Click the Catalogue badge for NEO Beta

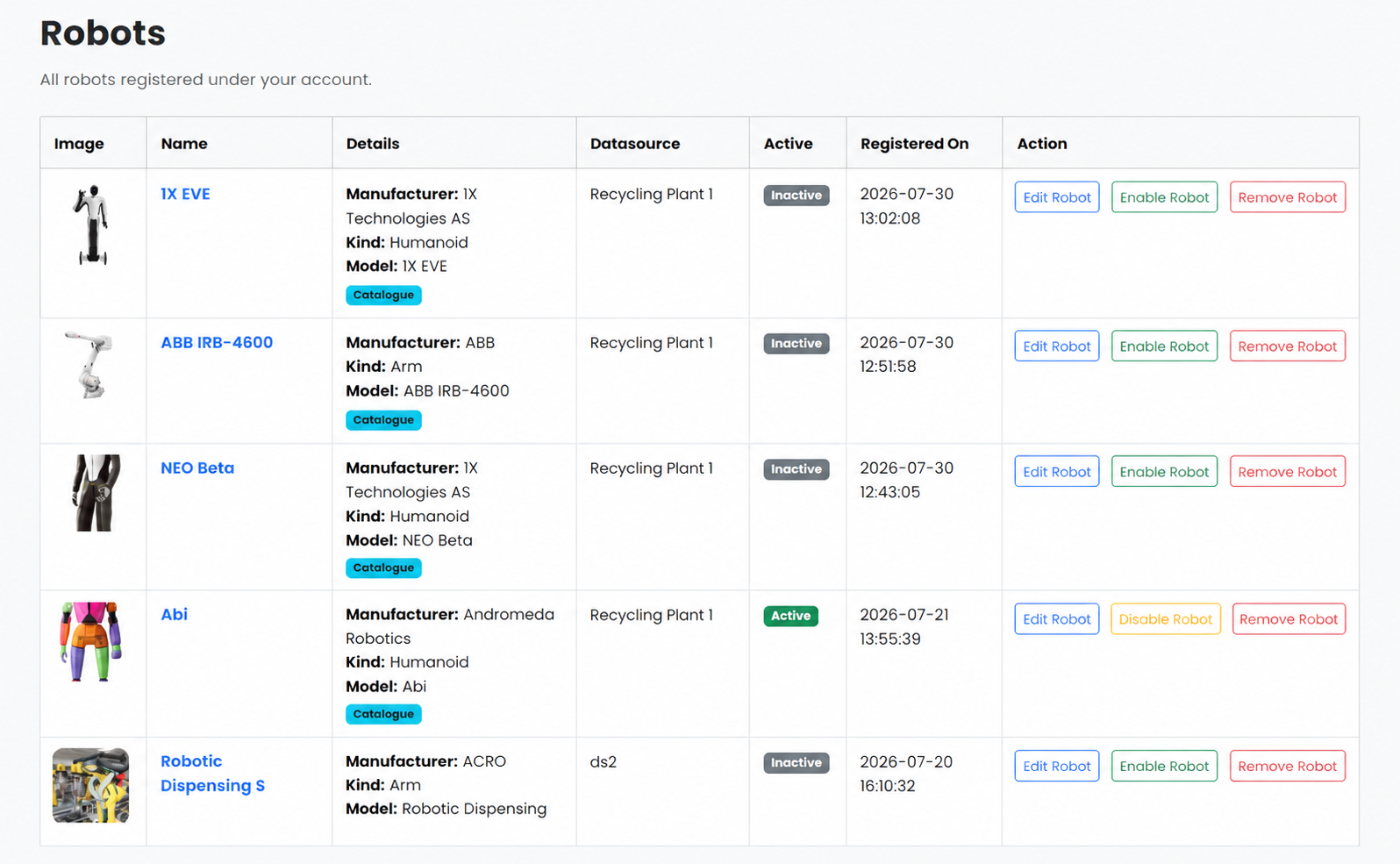[383, 568]
